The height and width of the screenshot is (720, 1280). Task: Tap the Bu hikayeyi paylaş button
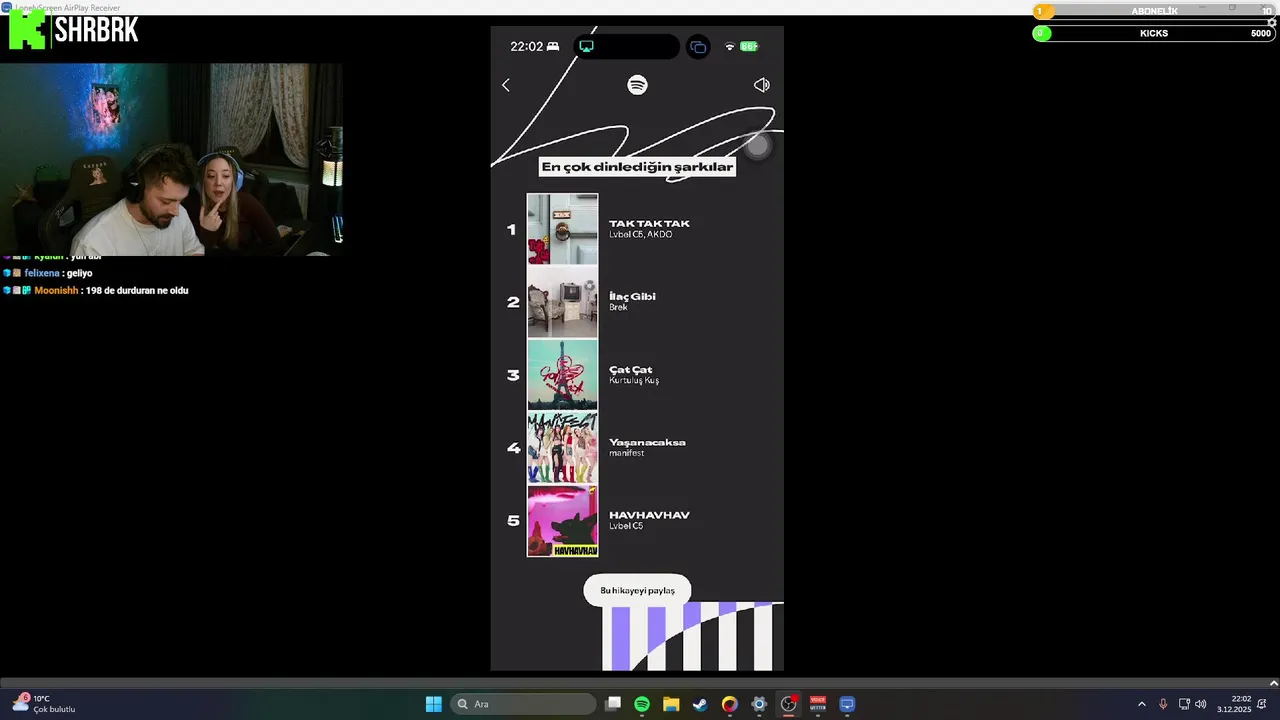pos(637,590)
